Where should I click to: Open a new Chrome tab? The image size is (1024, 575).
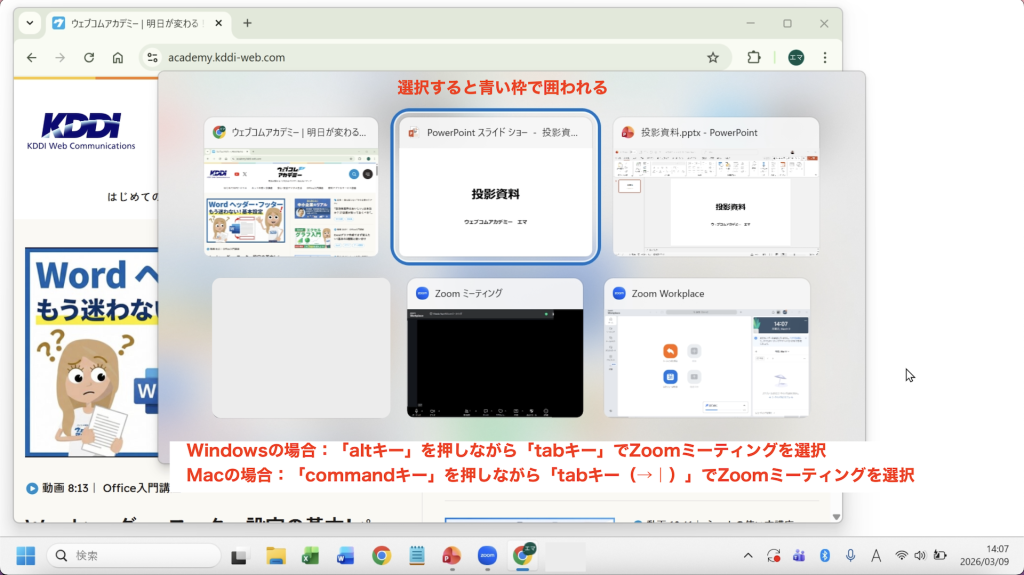click(x=247, y=23)
